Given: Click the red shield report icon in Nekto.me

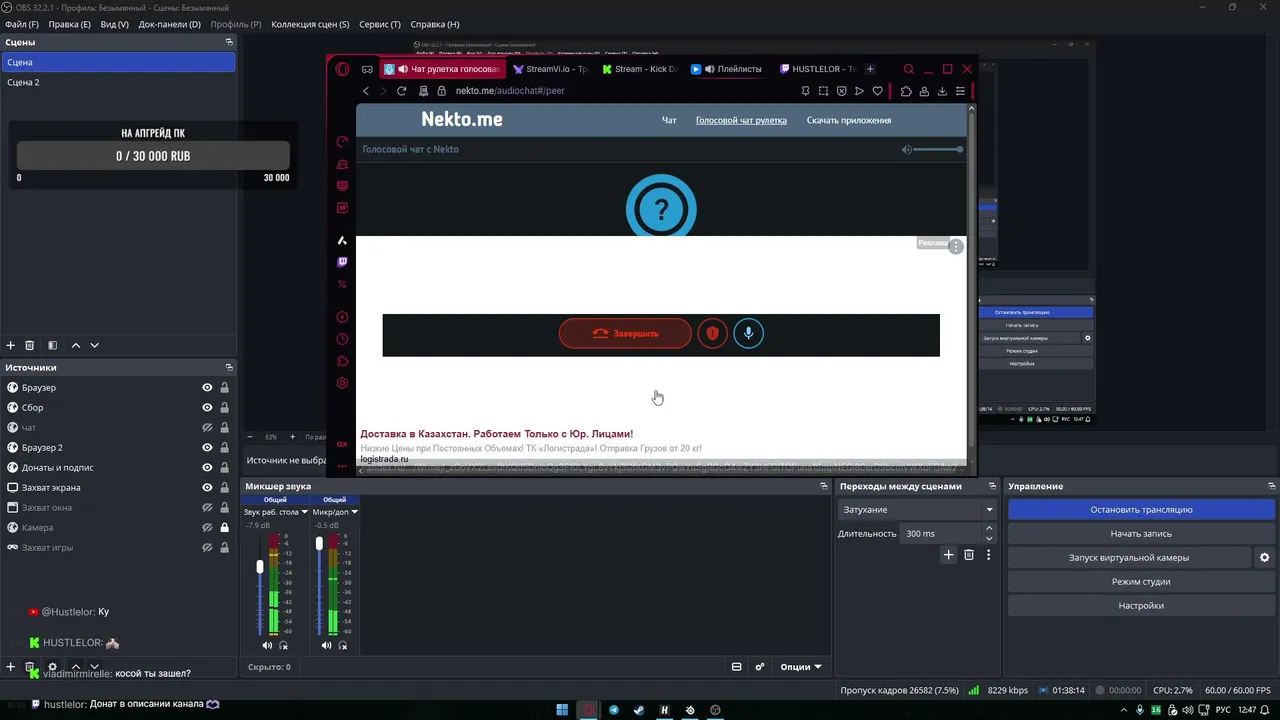Looking at the screenshot, I should click(712, 333).
